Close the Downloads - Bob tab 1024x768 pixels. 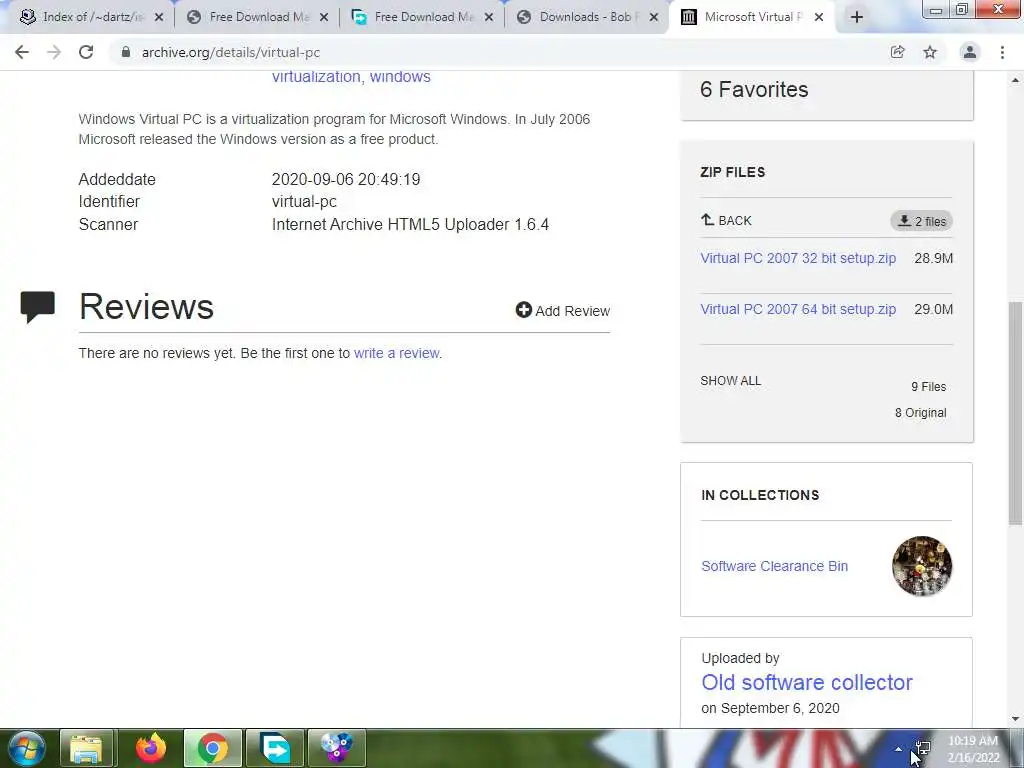click(654, 18)
